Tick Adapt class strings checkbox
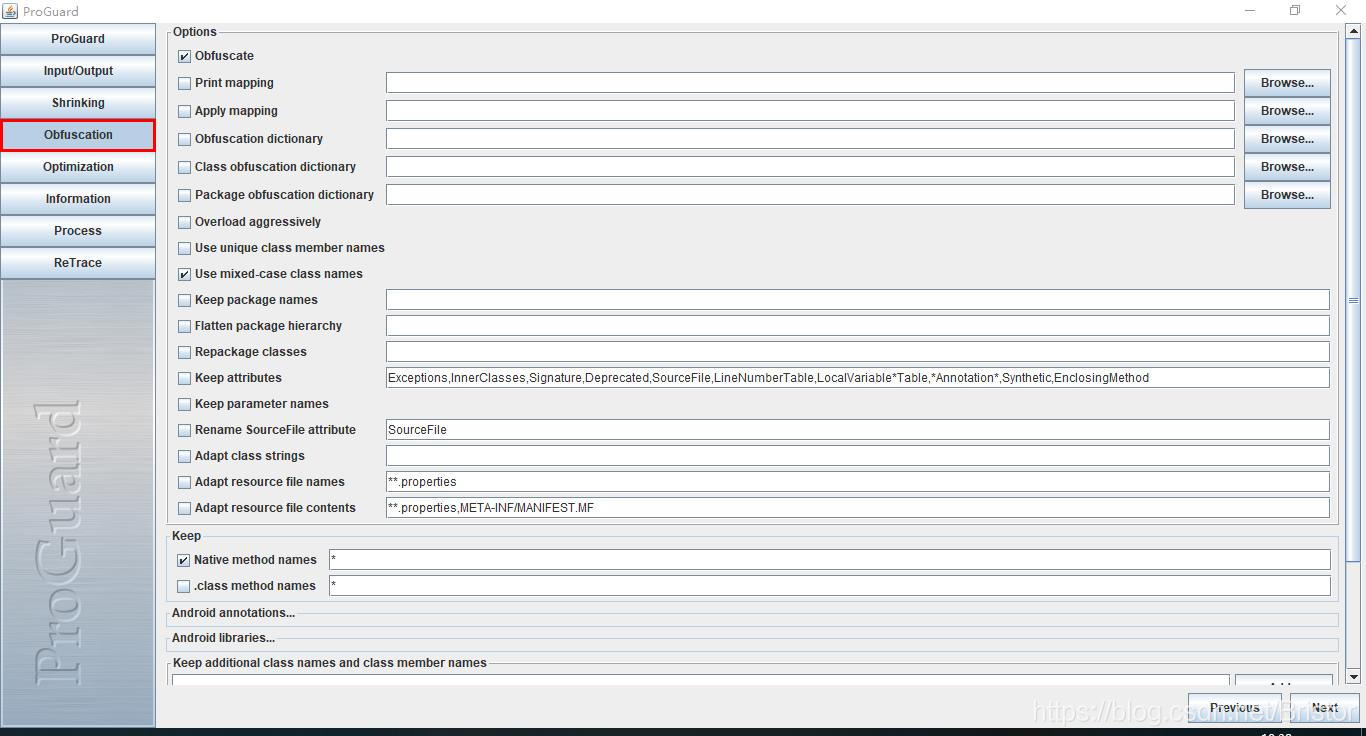Viewport: 1366px width, 736px height. [184, 457]
